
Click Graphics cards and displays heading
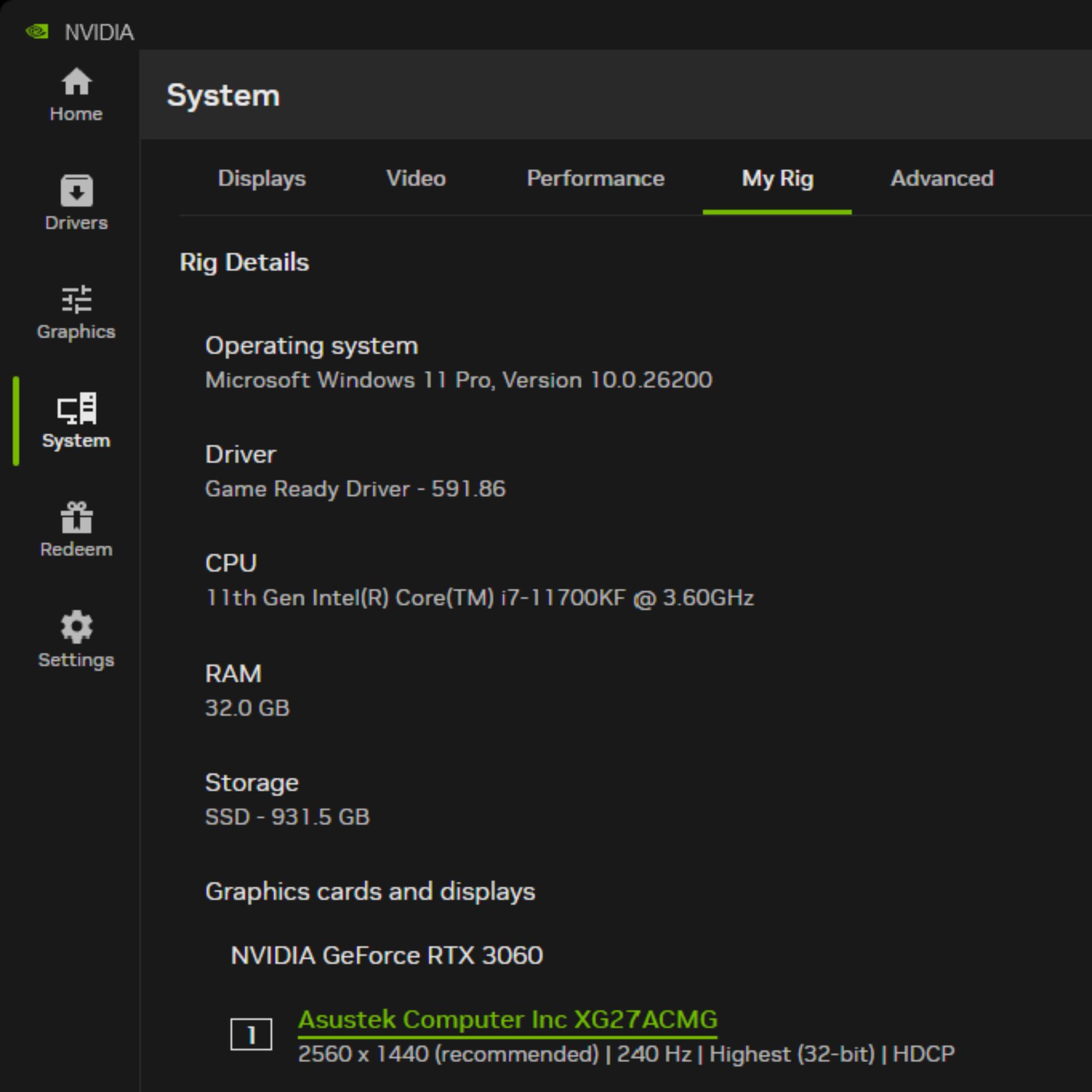pyautogui.click(x=370, y=892)
